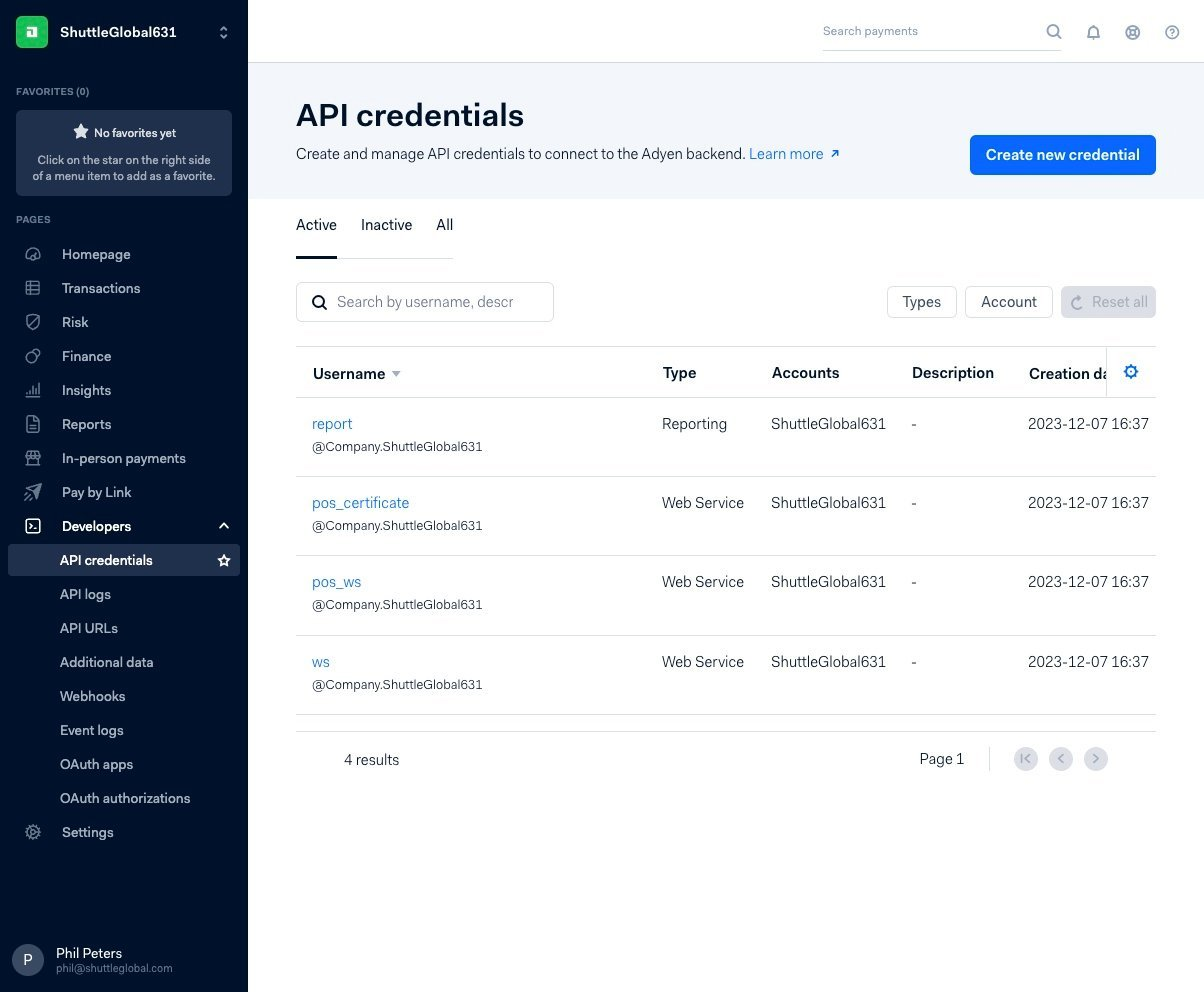1204x992 pixels.
Task: Open the ws credential link
Action: [321, 662]
